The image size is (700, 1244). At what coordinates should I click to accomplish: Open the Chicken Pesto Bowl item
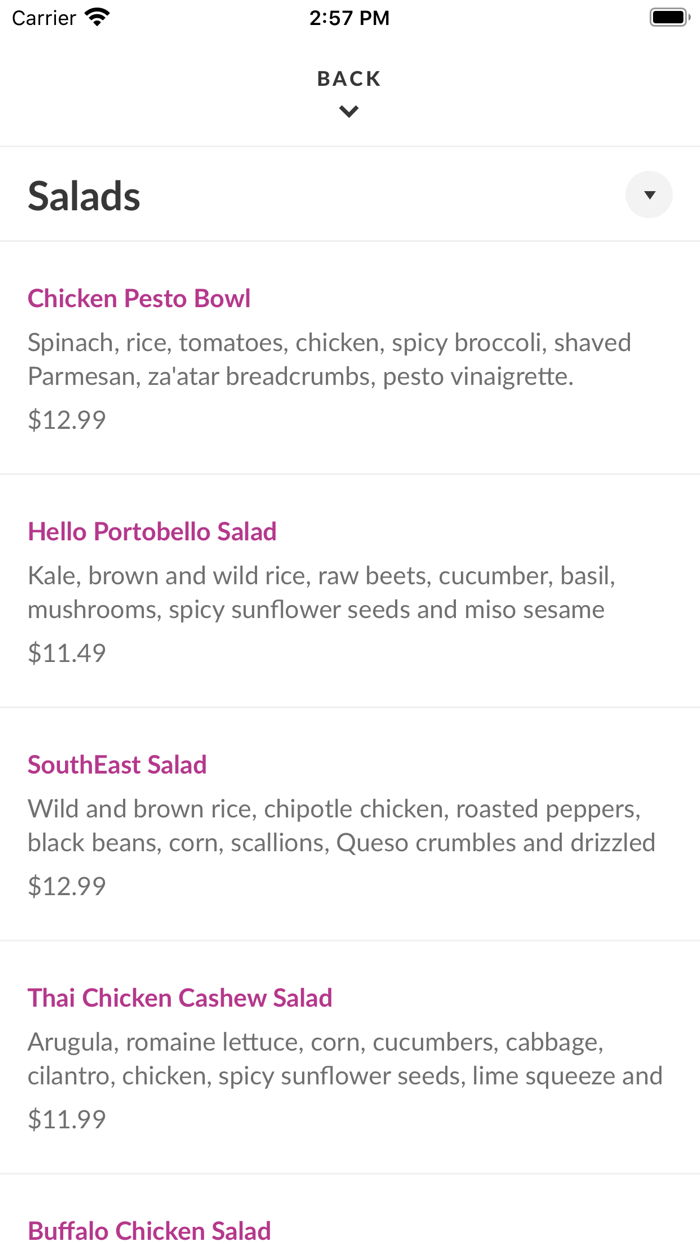coord(138,298)
